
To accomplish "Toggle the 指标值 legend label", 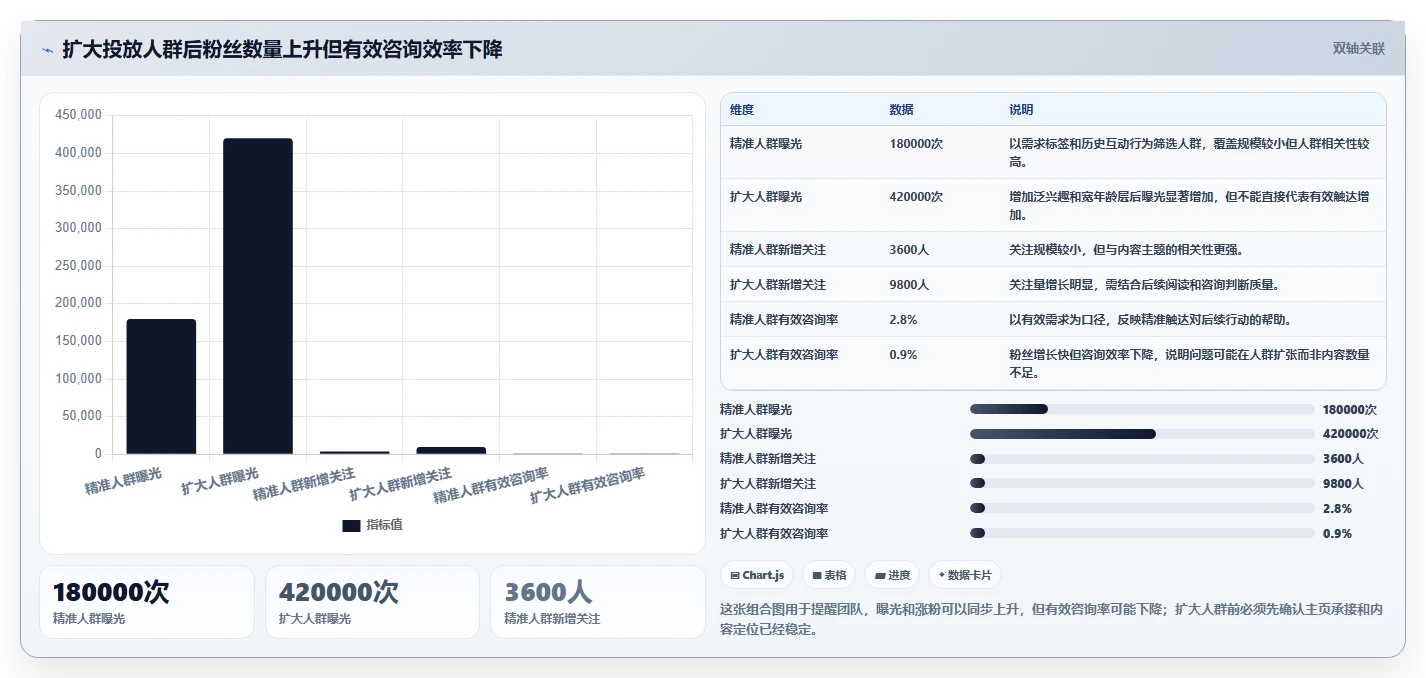I will (384, 525).
